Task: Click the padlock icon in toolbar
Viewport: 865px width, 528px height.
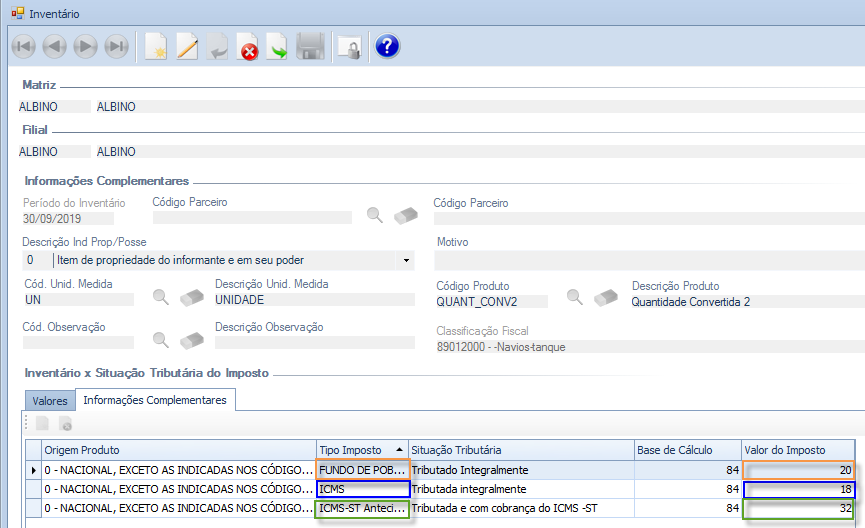Action: [x=348, y=47]
